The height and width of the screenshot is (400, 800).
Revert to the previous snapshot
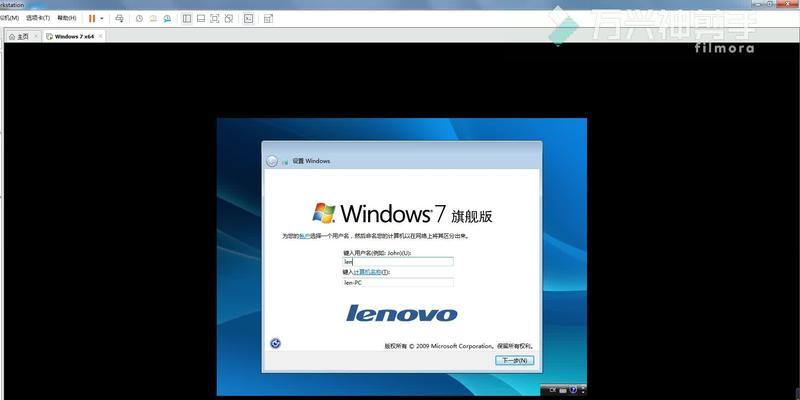(x=153, y=18)
